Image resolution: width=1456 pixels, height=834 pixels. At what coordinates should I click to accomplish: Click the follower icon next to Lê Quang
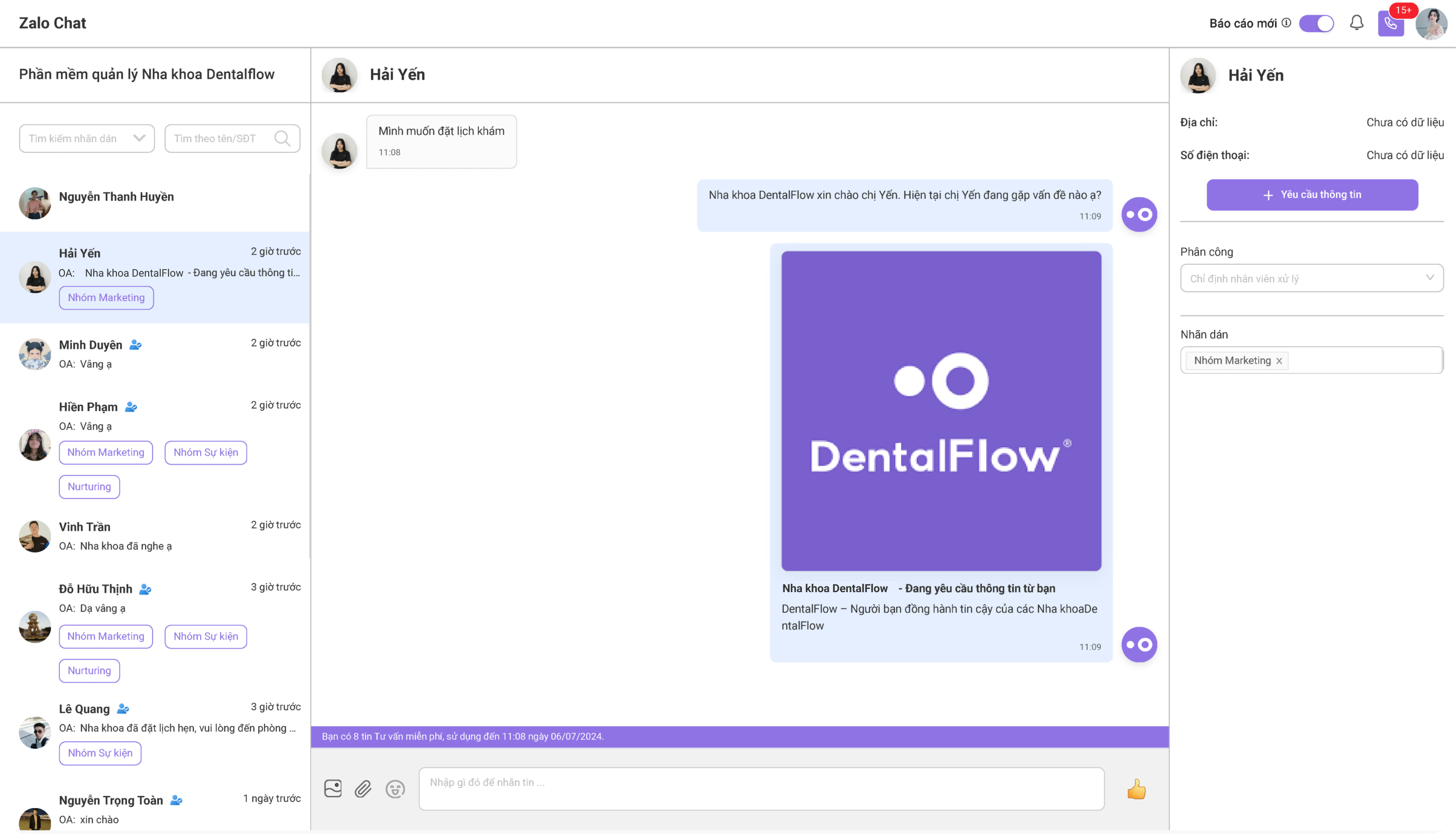(123, 708)
